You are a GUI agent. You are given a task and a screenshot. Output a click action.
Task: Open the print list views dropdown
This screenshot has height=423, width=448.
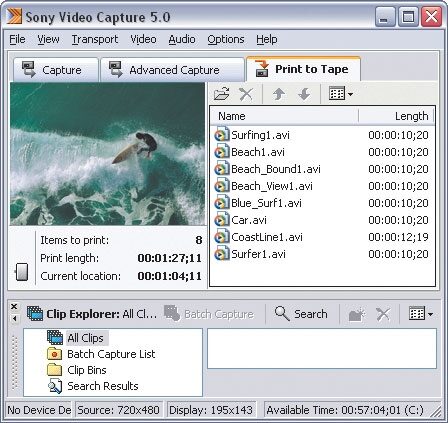[341, 94]
